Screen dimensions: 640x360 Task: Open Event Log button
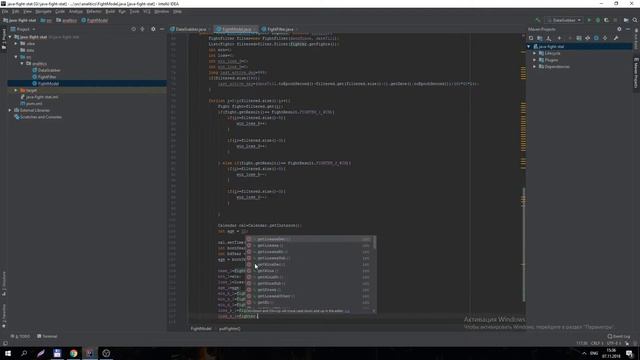coord(619,336)
